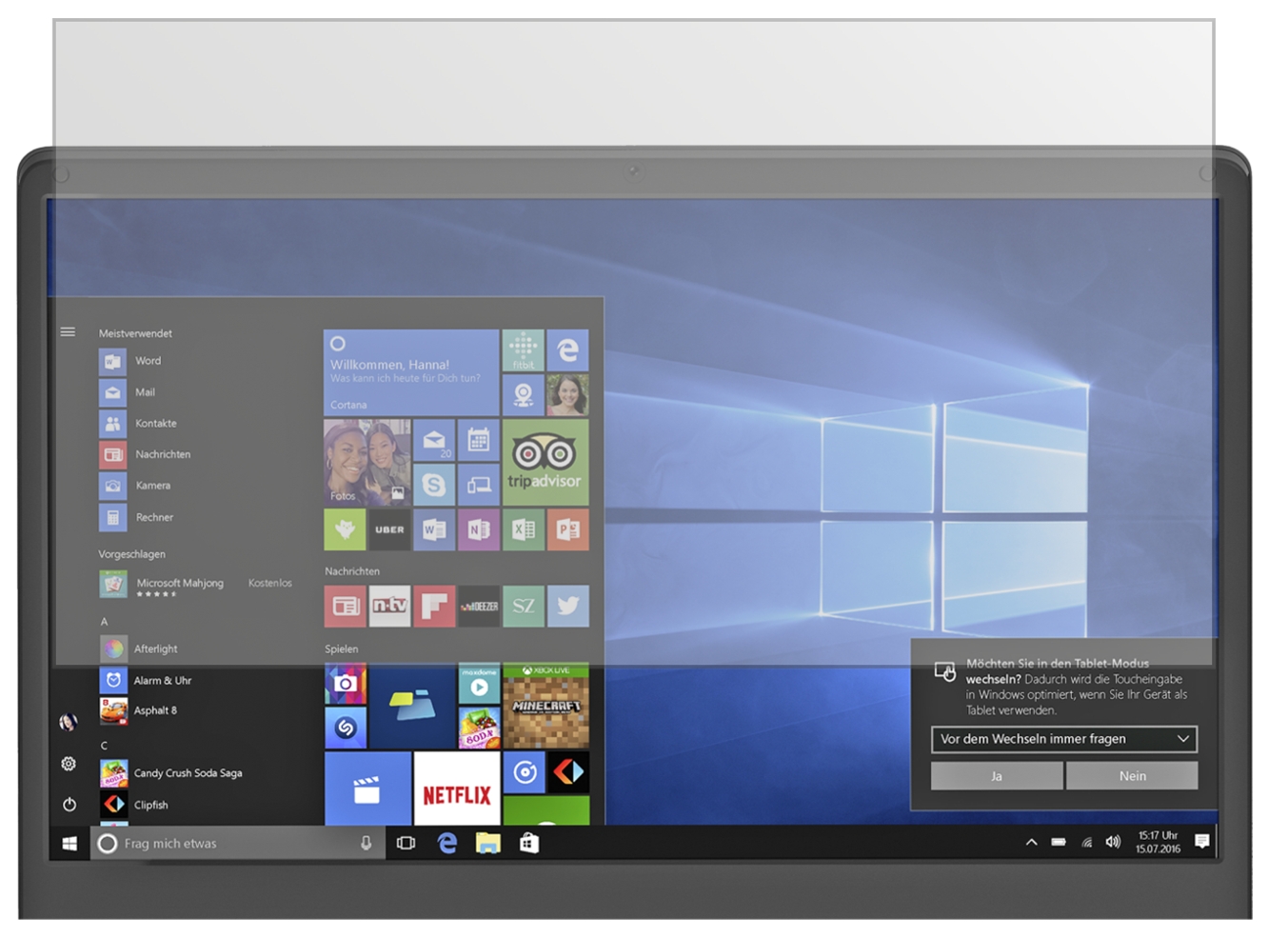Open the Groove Music disc tile

tap(524, 772)
